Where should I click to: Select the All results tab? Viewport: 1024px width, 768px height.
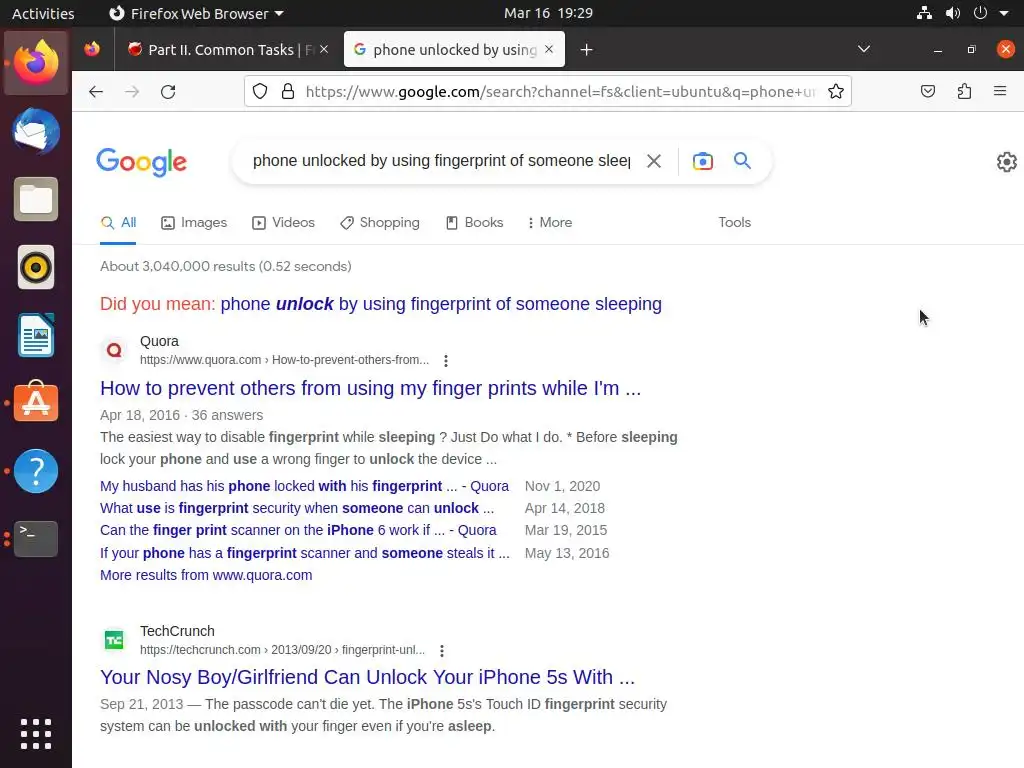tap(118, 223)
